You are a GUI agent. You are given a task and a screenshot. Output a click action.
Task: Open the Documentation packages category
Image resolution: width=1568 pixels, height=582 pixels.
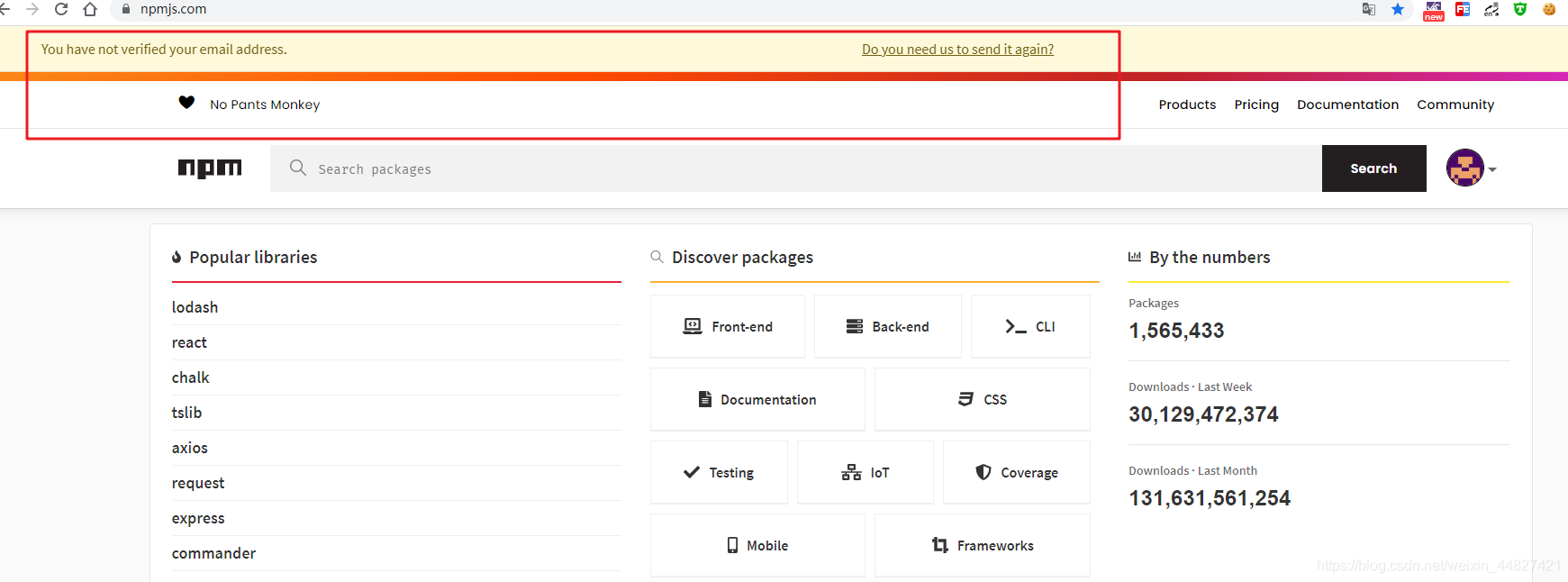coord(757,399)
